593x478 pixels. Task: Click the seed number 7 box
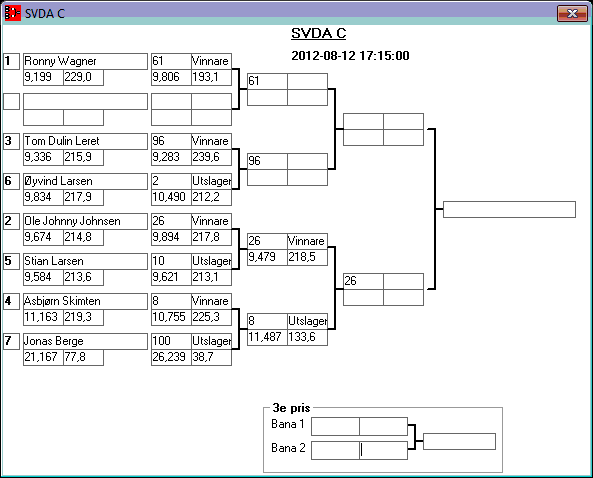[x=11, y=341]
